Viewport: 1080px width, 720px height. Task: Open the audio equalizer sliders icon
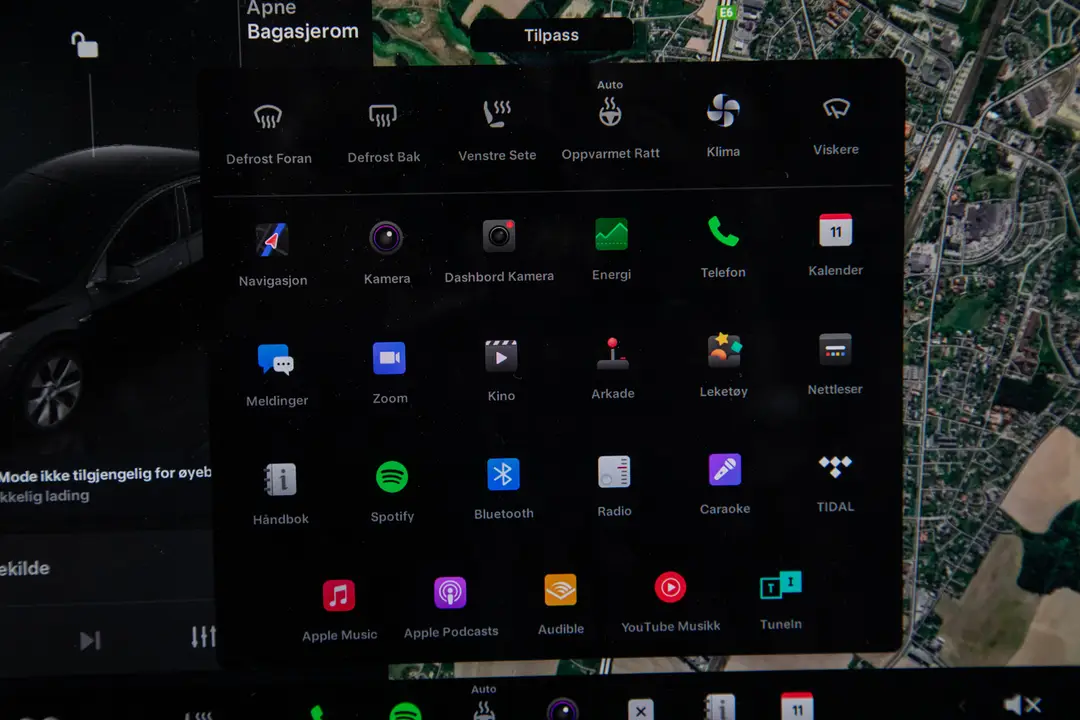click(203, 636)
